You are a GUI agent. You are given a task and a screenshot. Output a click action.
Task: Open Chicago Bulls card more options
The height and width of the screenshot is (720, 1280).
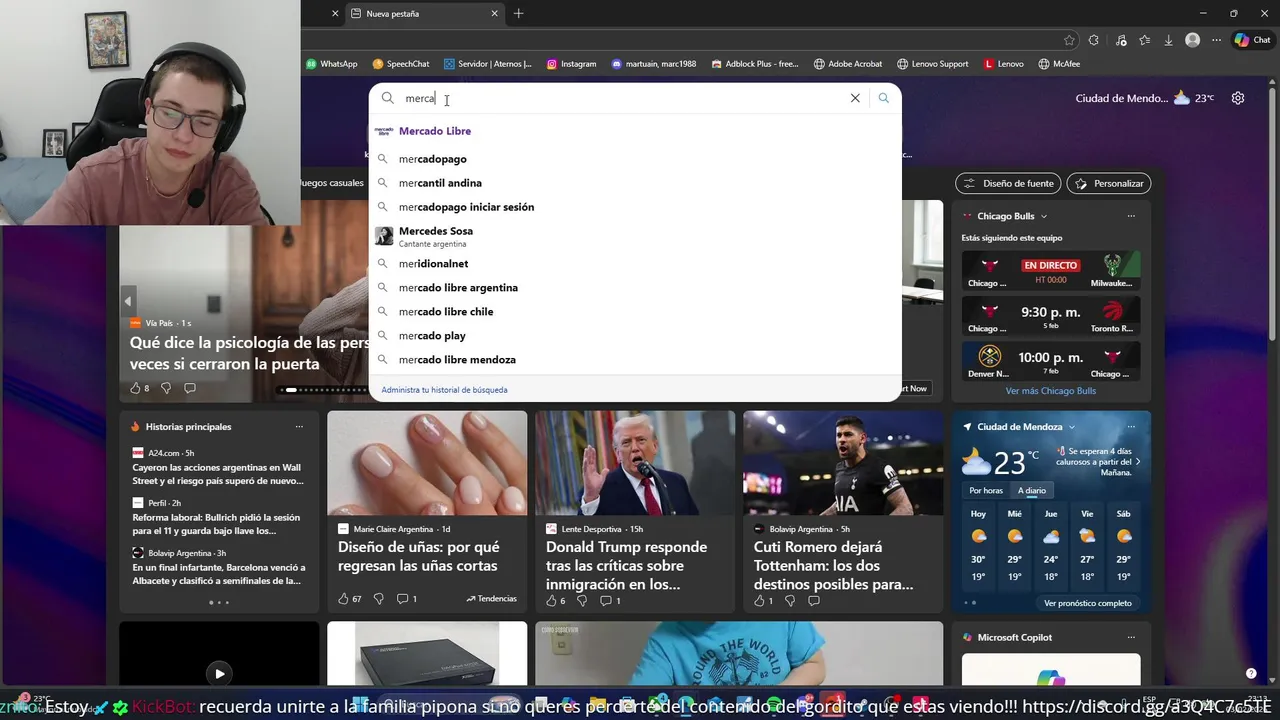(1131, 216)
